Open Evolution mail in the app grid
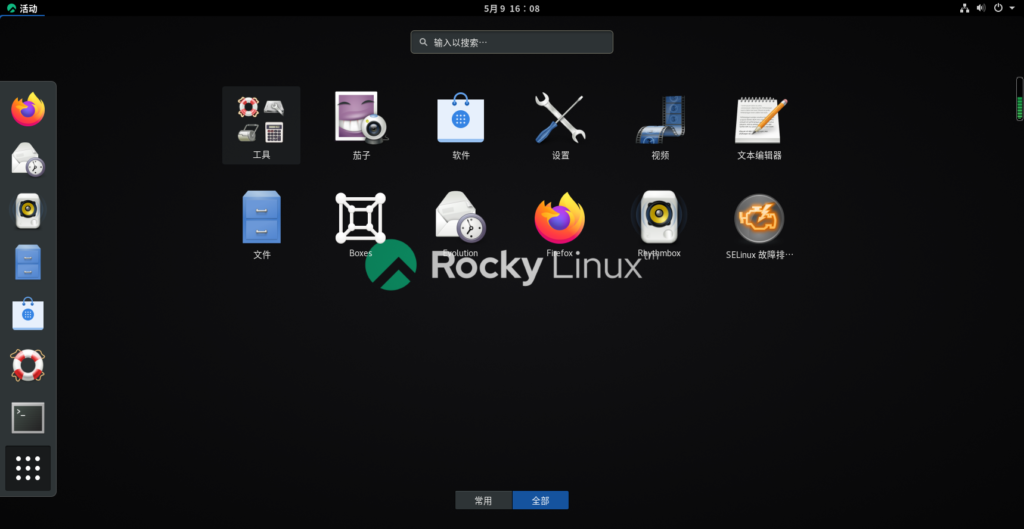 click(x=461, y=225)
